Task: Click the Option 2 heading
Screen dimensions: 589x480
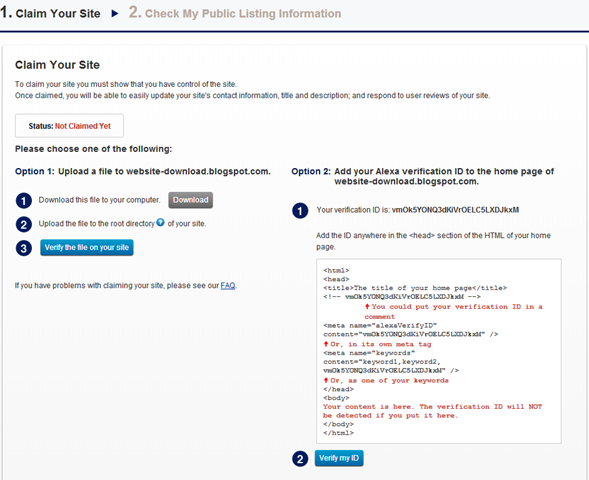Action: click(423, 177)
